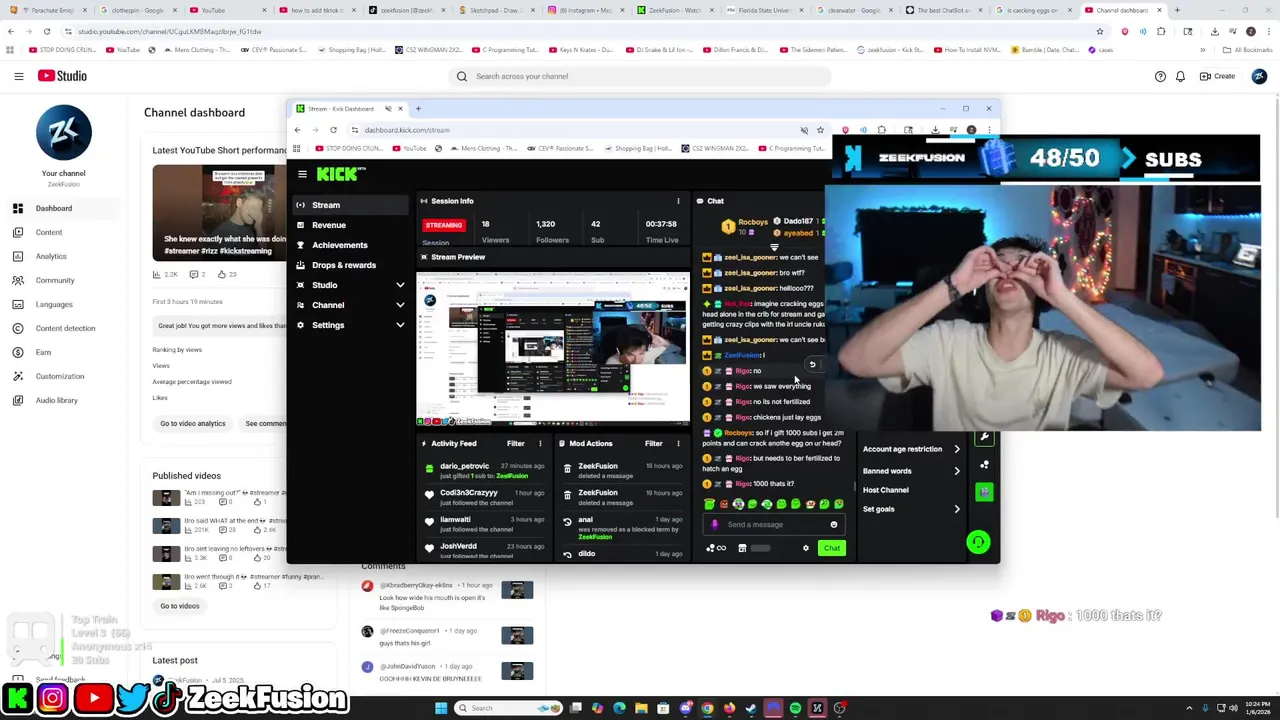Click the wrench tool icon in Kick side panel

tap(984, 437)
